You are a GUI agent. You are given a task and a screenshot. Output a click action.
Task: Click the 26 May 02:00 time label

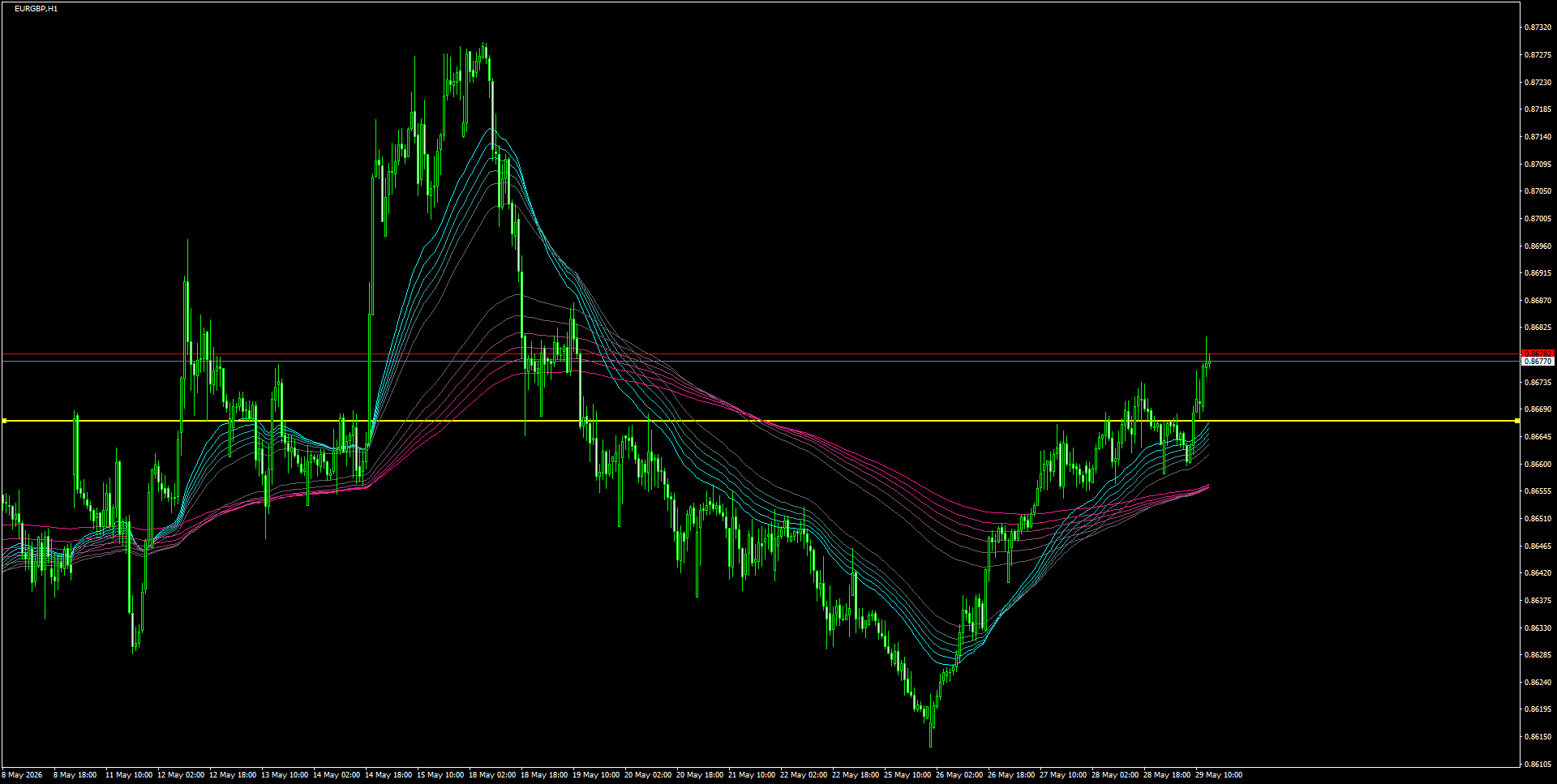pyautogui.click(x=959, y=775)
